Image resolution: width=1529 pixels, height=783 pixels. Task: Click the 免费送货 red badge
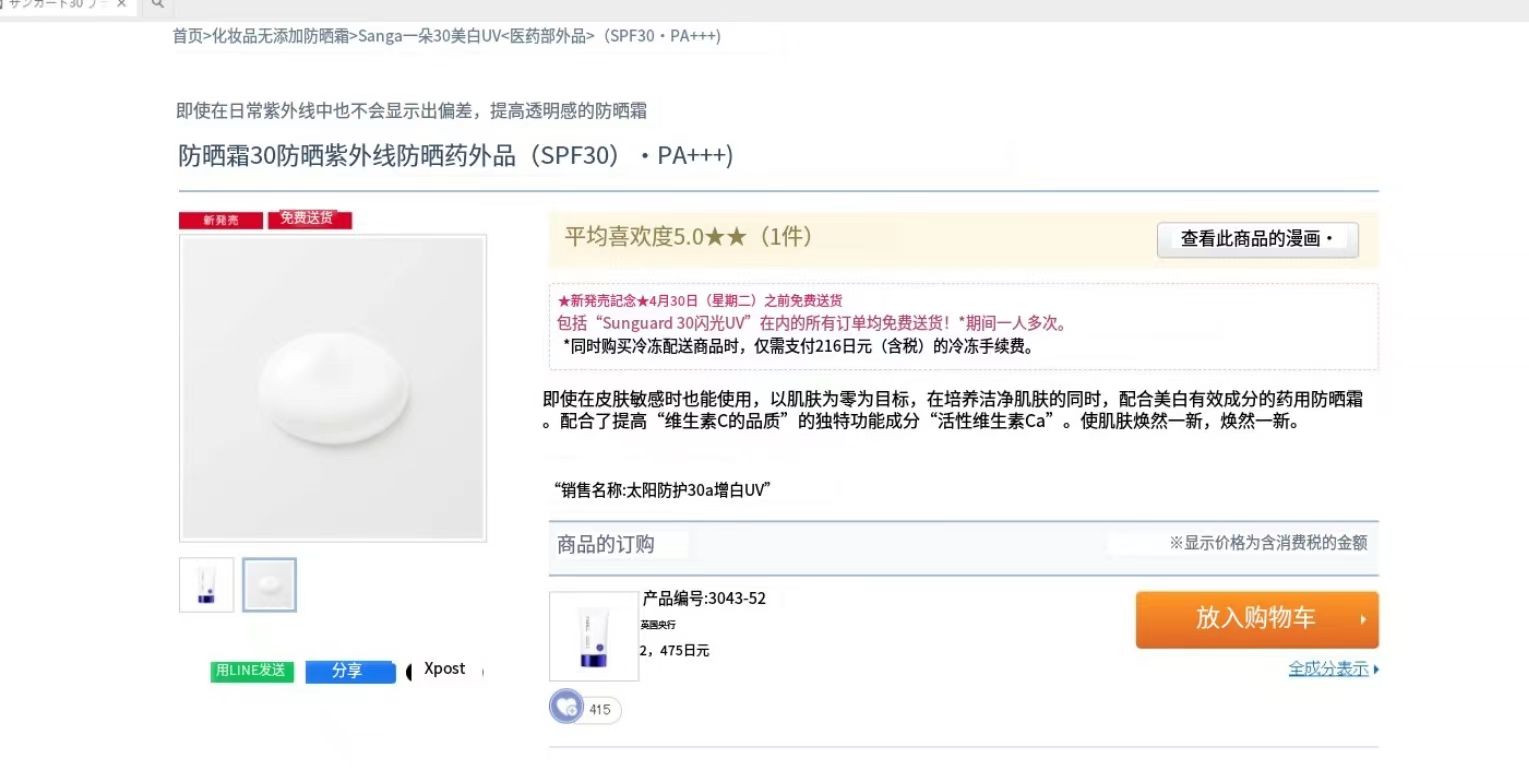[309, 219]
